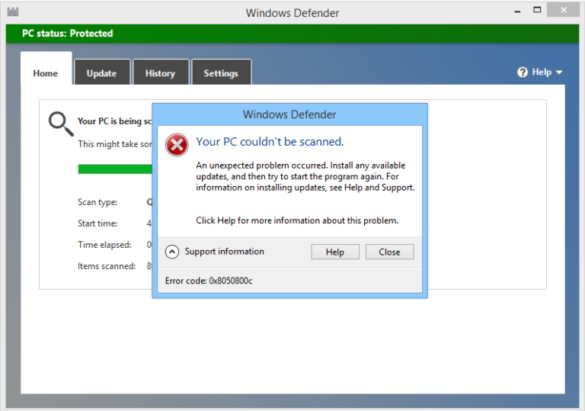Click the Help button in error dialog
Viewport: 585px width, 411px height.
point(335,252)
